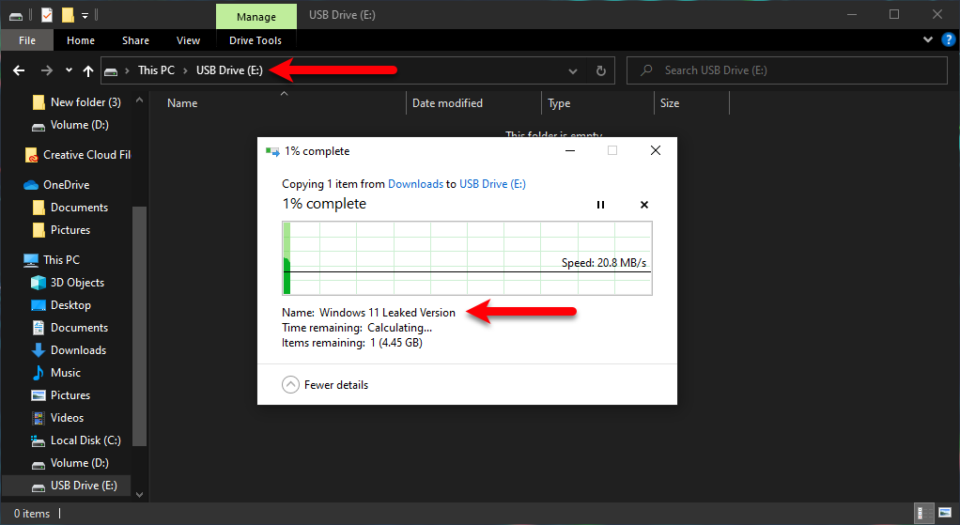Collapse the ribbon using the chevron

[927, 40]
